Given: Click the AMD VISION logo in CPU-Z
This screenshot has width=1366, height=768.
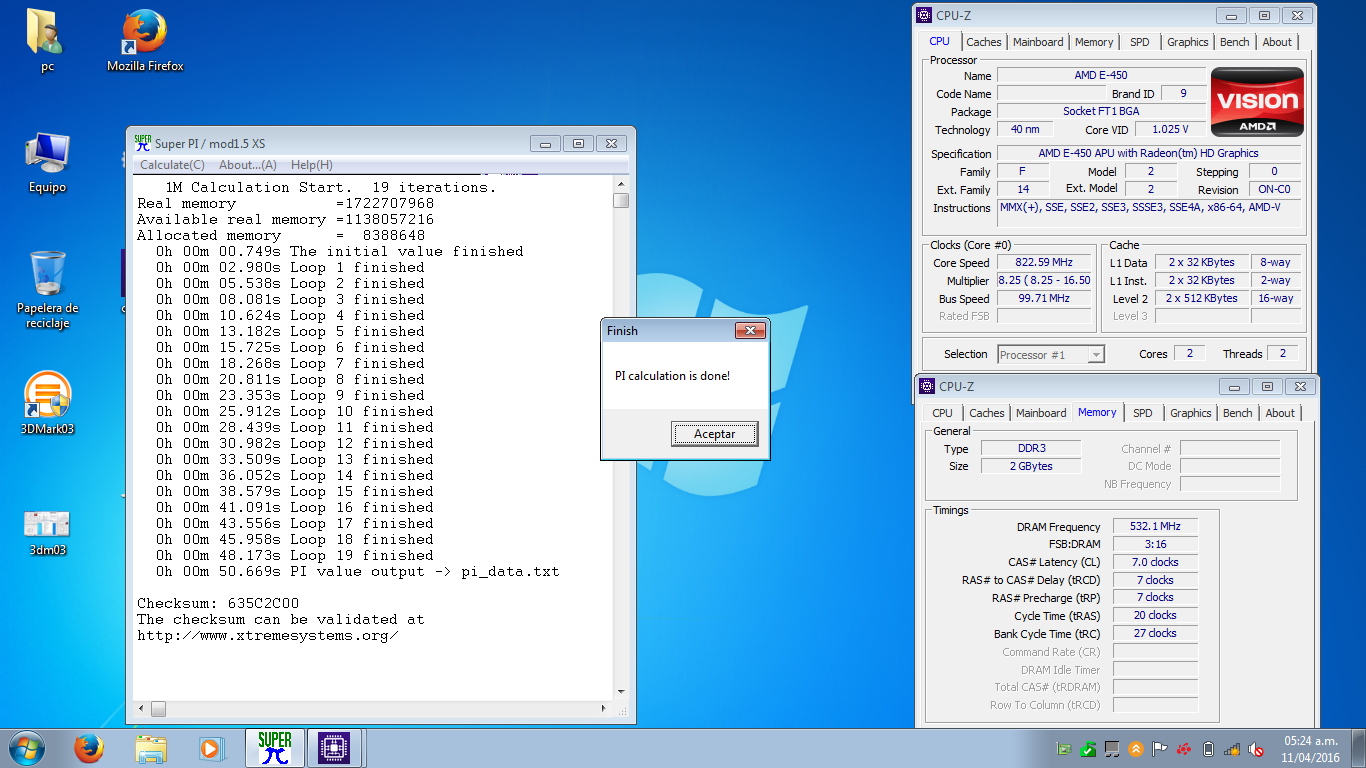Looking at the screenshot, I should (1257, 102).
